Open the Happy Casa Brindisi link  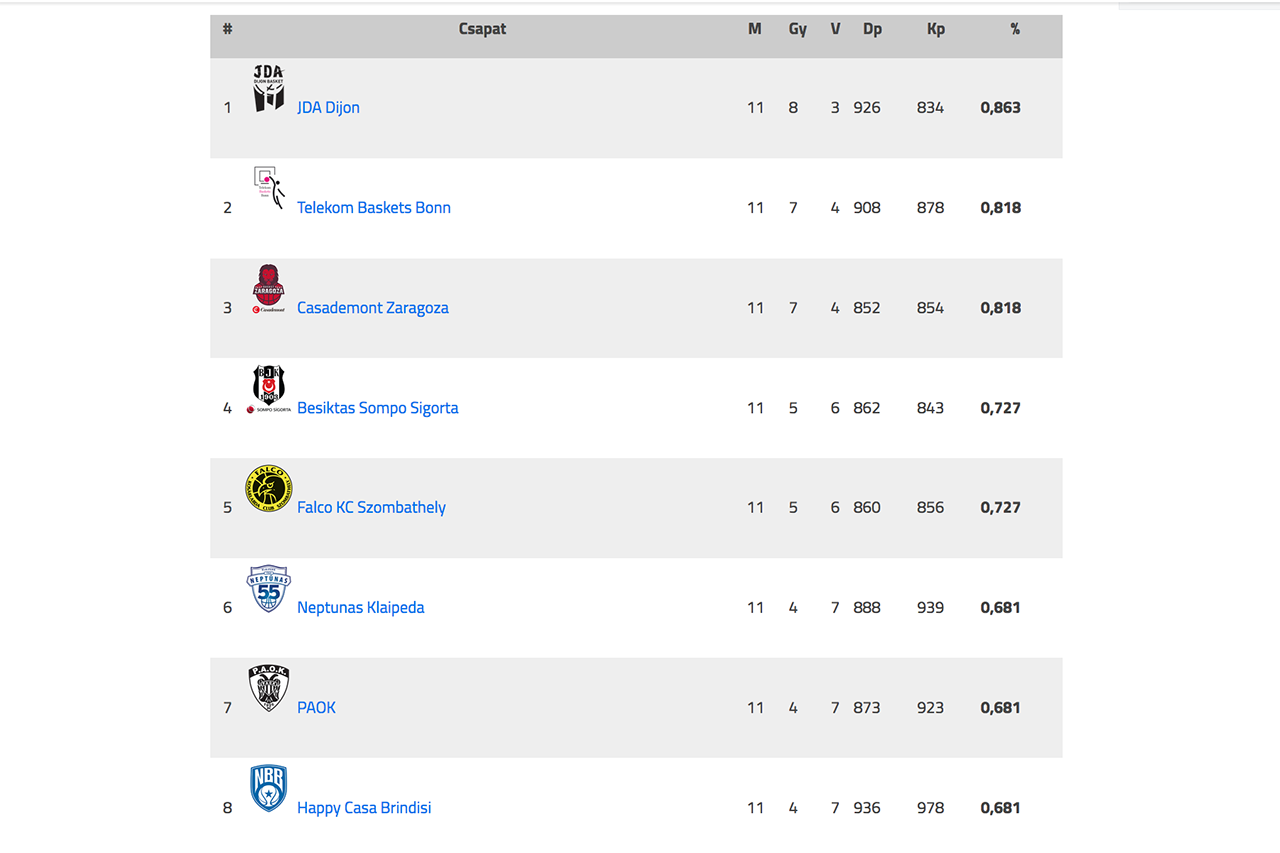(x=364, y=808)
